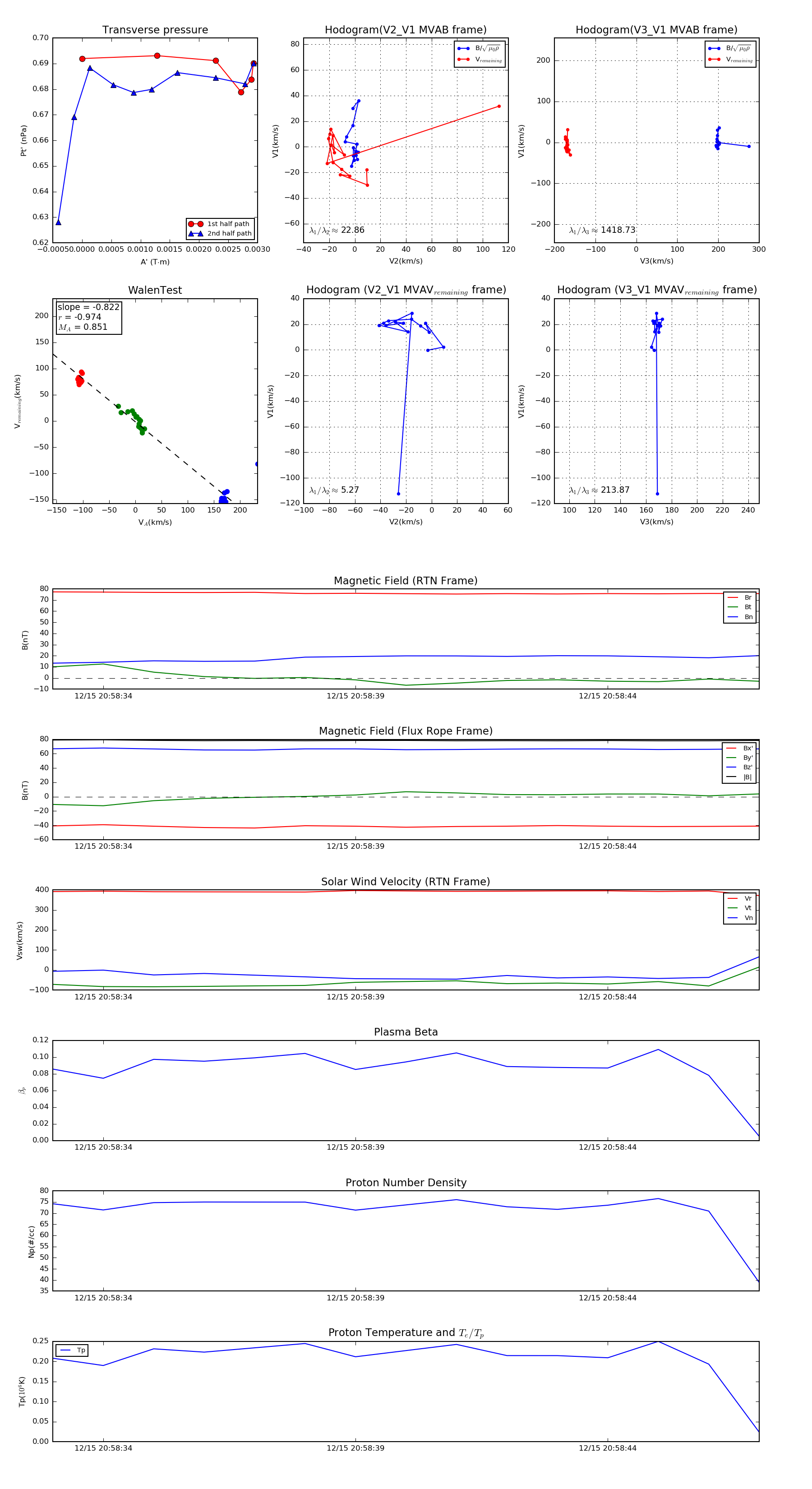Screen dimensions: 812x1489
Task: Click the lowest blue triangle in Transverse pressure
Action: pyautogui.click(x=58, y=222)
